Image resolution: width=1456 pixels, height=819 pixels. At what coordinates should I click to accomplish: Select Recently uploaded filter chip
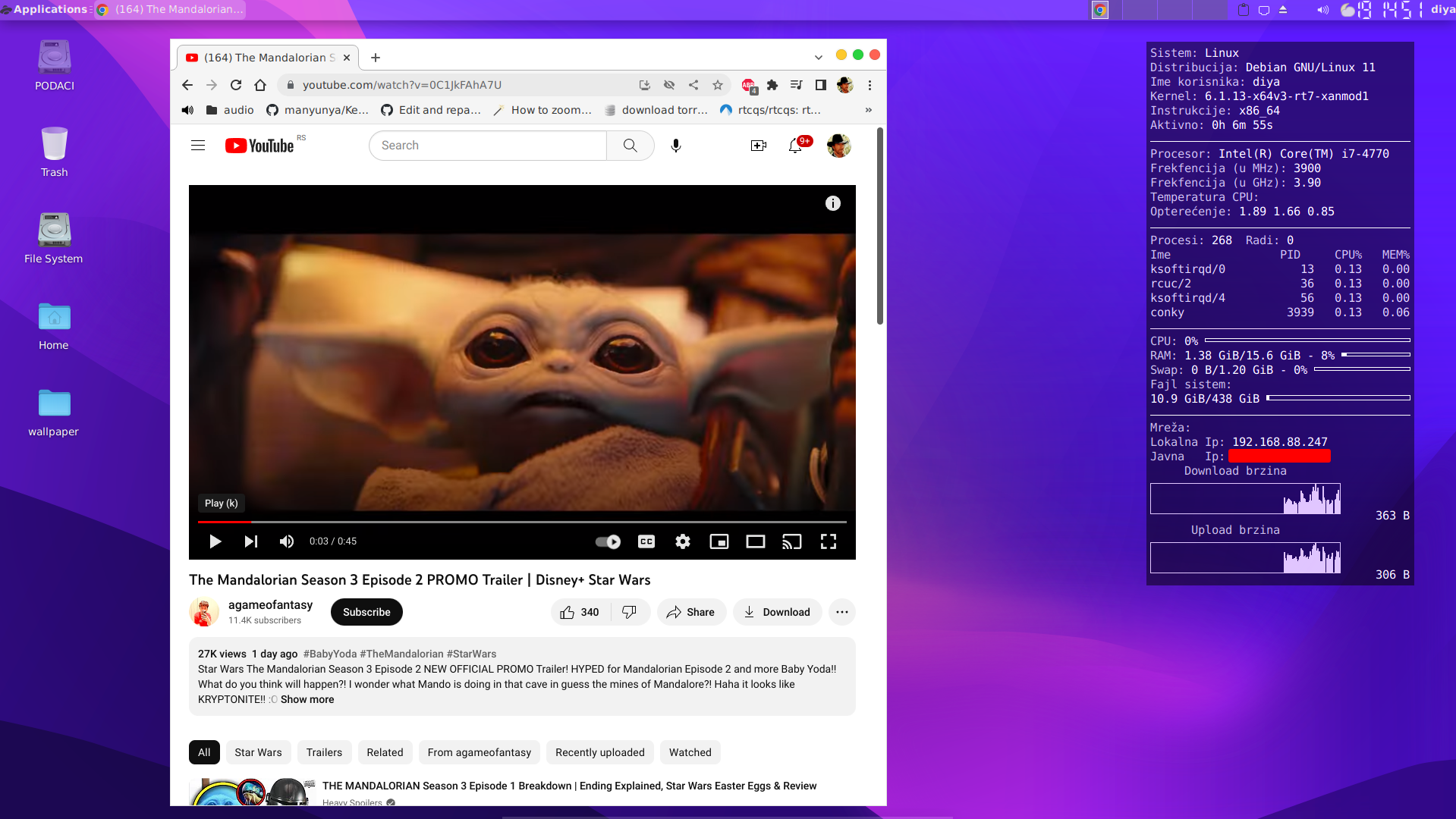pyautogui.click(x=599, y=752)
